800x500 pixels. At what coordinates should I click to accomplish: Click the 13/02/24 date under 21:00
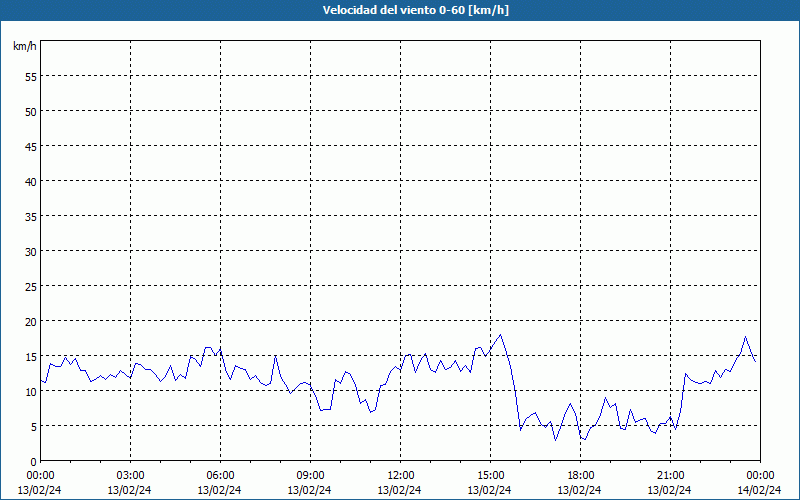[x=669, y=490]
